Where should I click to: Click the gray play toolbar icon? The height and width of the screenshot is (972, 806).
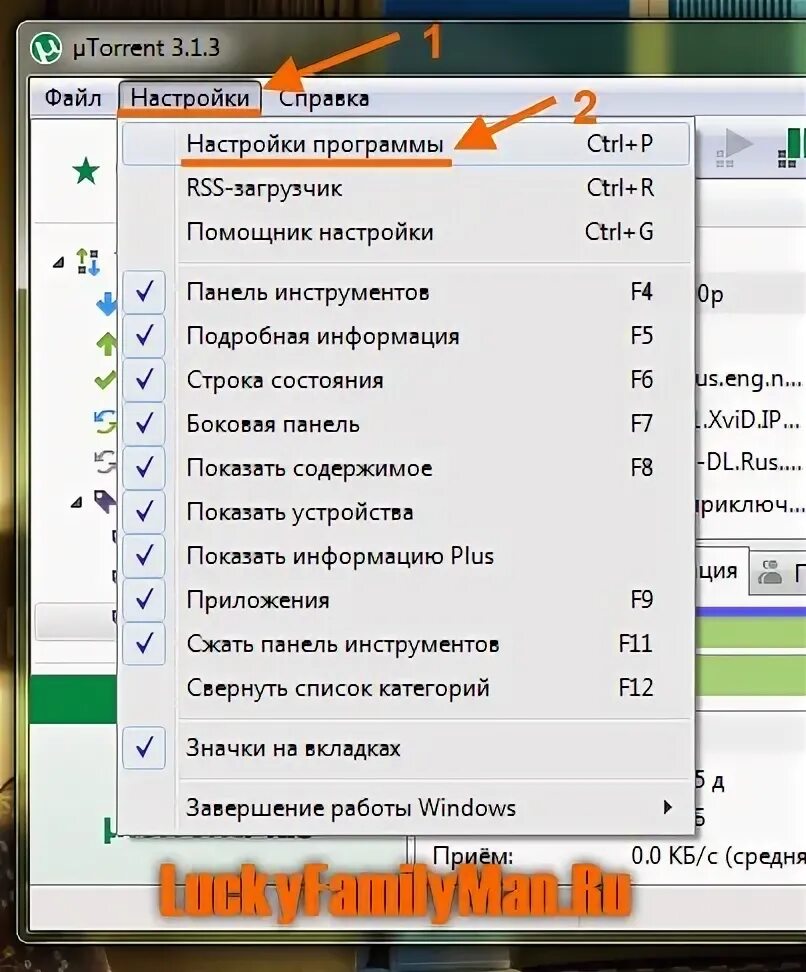[735, 147]
